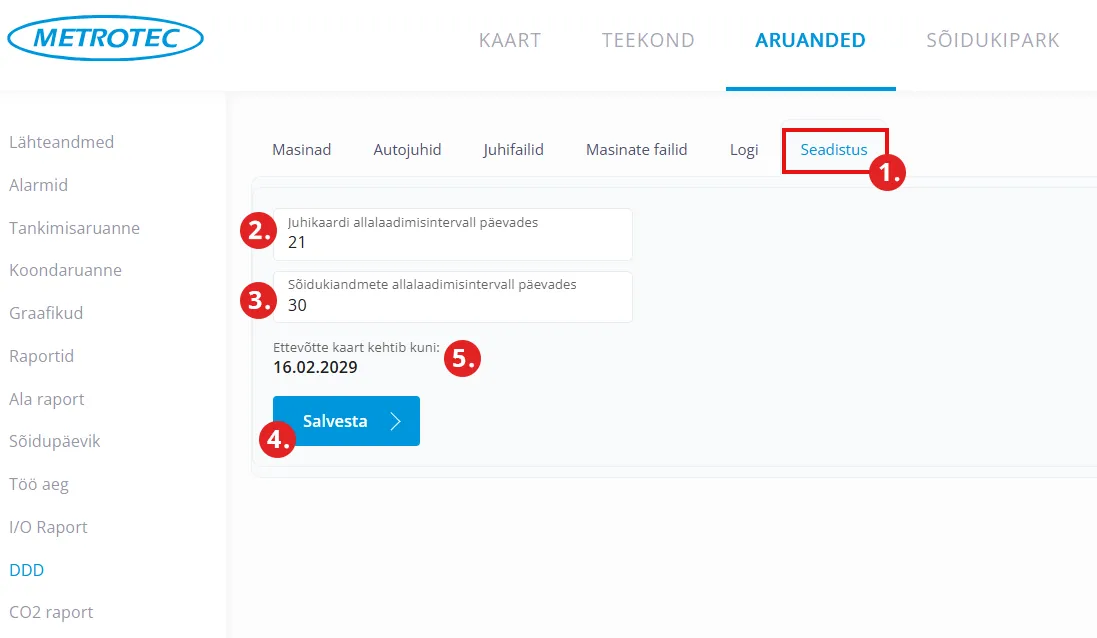This screenshot has height=638, width=1097.
Task: Select the ARUANDED navigation item
Action: (x=810, y=41)
